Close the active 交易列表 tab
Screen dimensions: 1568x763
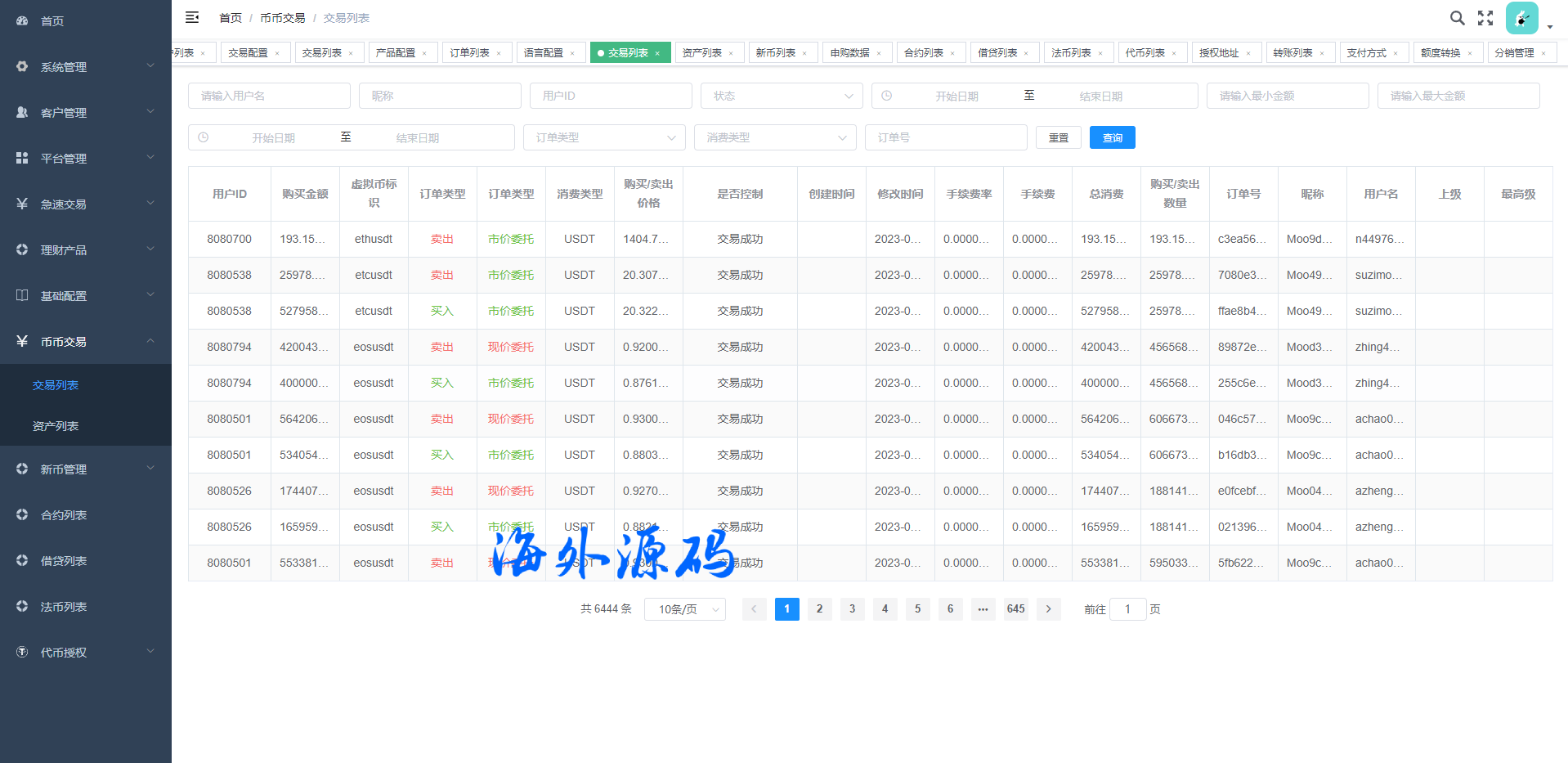[x=657, y=53]
